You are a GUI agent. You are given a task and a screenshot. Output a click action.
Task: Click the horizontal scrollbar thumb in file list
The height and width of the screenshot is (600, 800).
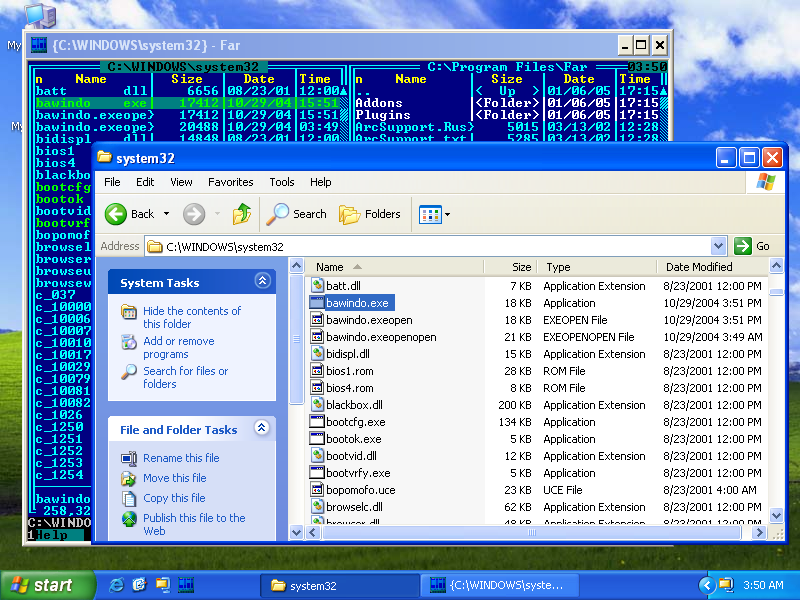(531, 533)
